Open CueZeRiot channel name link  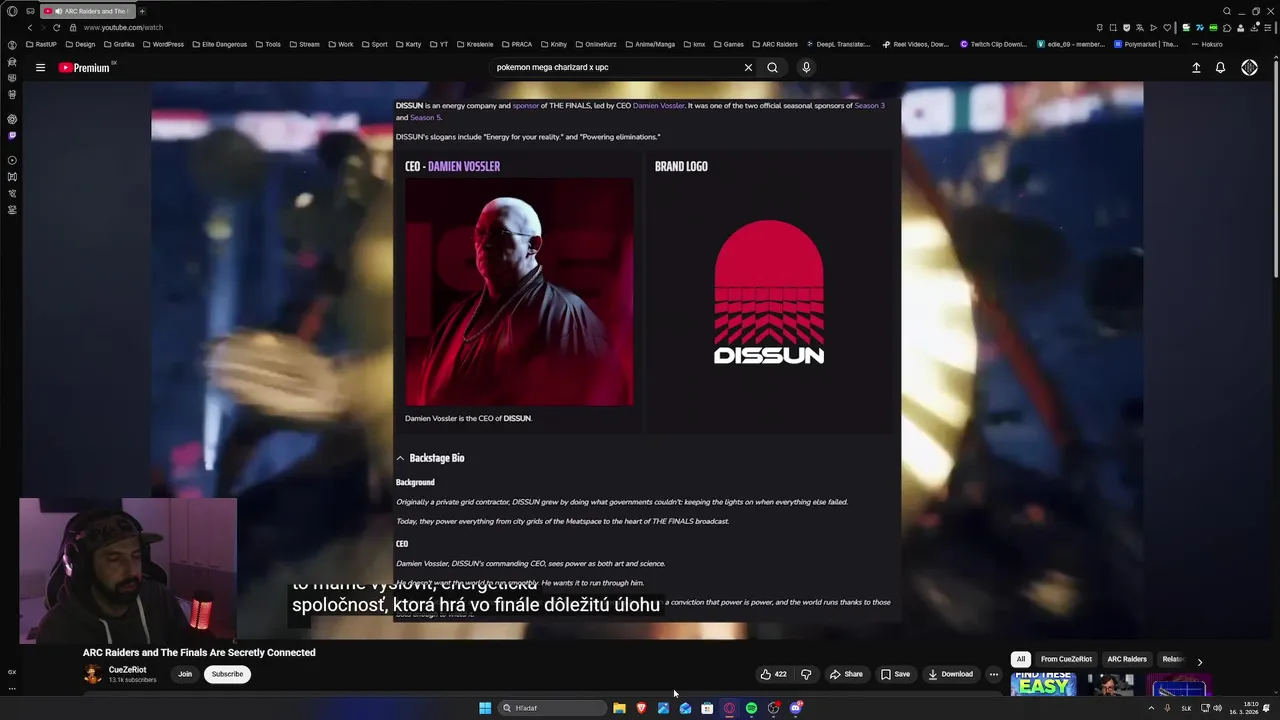(x=127, y=670)
